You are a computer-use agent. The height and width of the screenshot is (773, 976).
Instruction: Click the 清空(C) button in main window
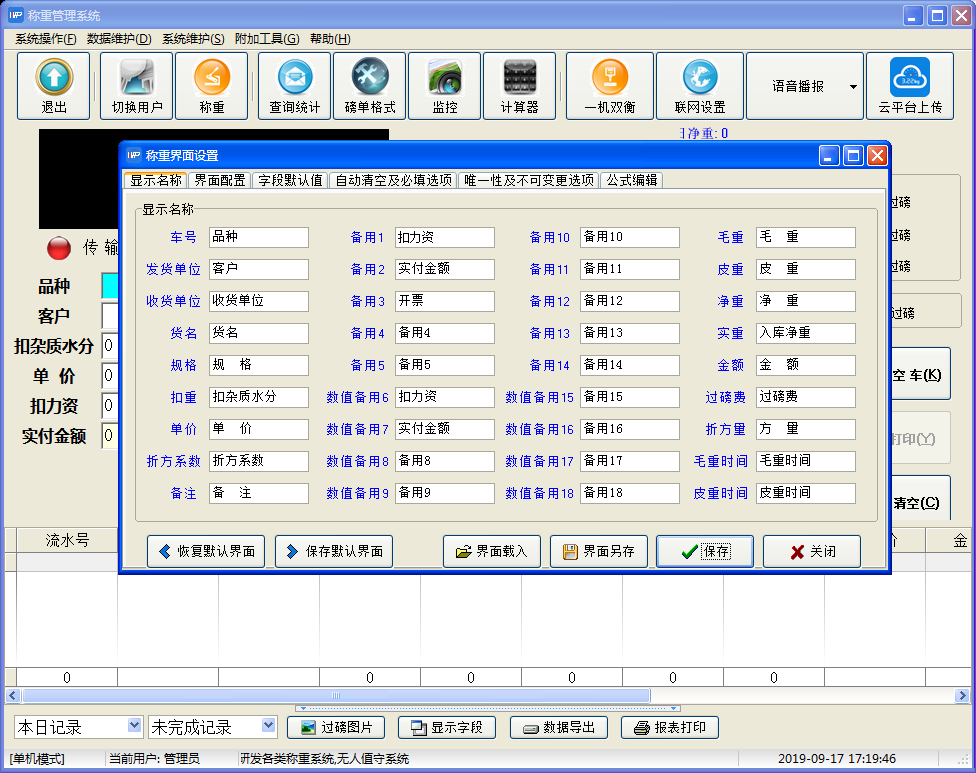(919, 500)
